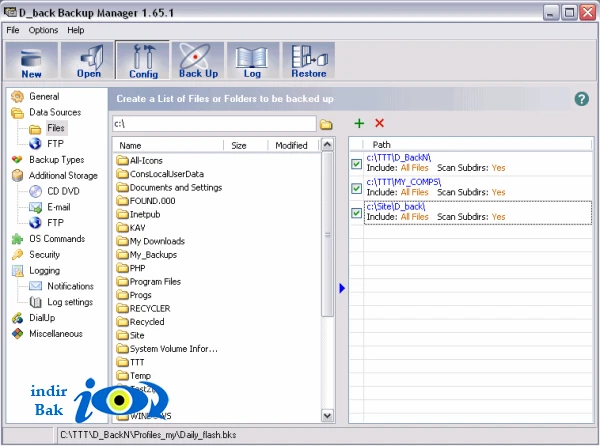Select Notifications under Logging

[x=70, y=286]
